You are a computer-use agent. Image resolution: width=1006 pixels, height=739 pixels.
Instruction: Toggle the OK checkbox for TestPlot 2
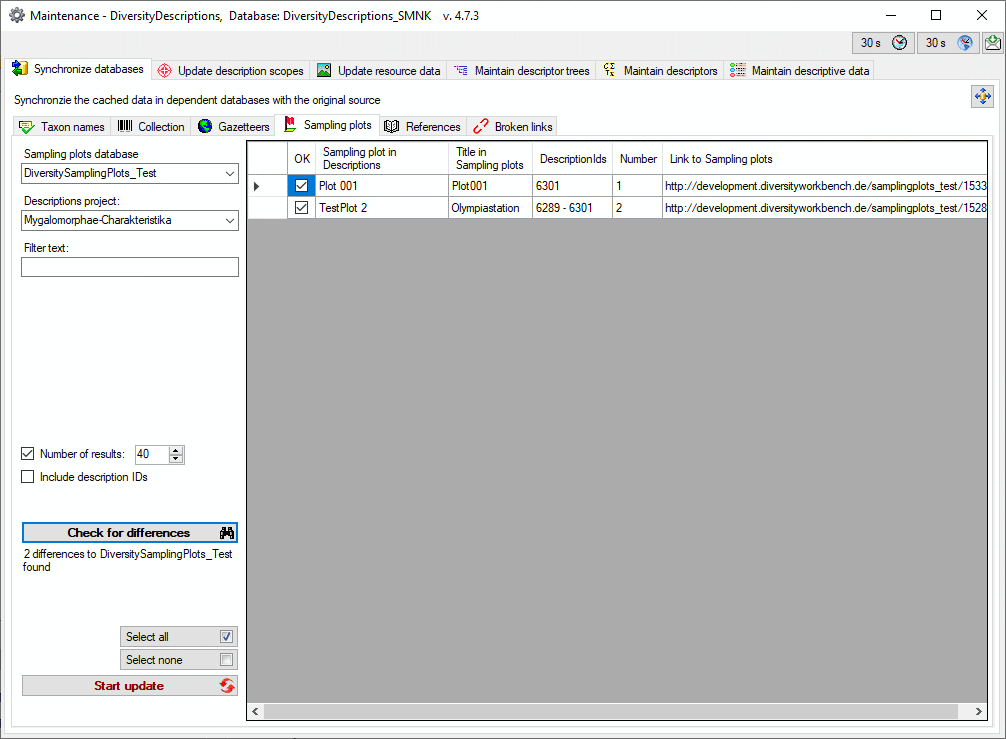pyautogui.click(x=301, y=208)
